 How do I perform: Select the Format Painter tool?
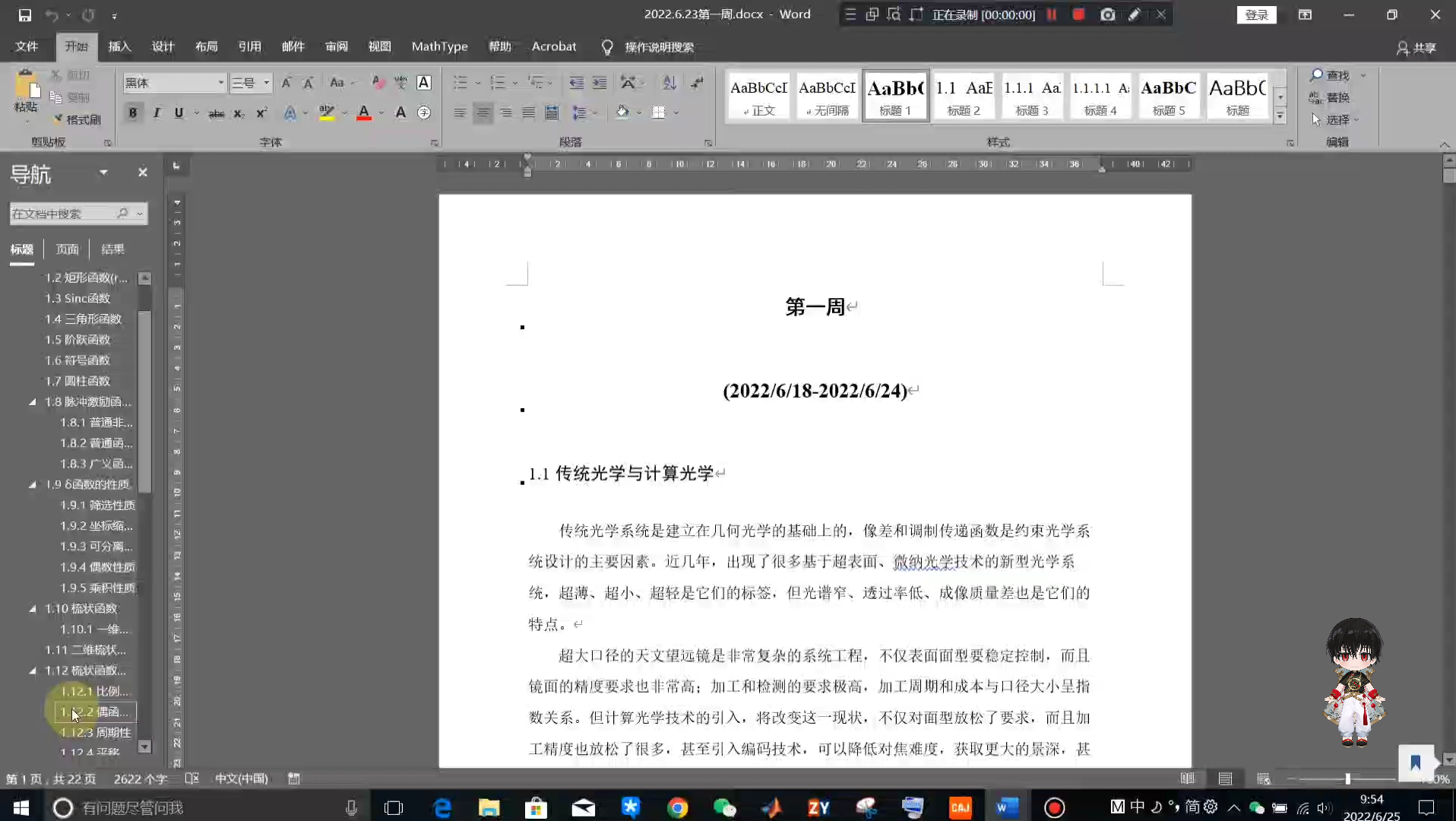(x=76, y=120)
